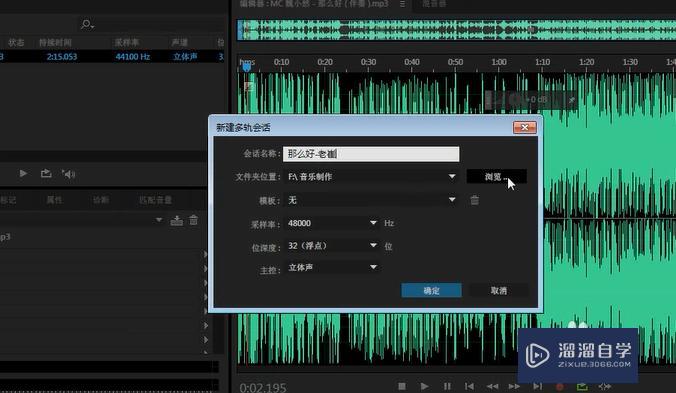Click the blue playhead marker on the timeline
This screenshot has width=676, height=393.
coord(246,67)
